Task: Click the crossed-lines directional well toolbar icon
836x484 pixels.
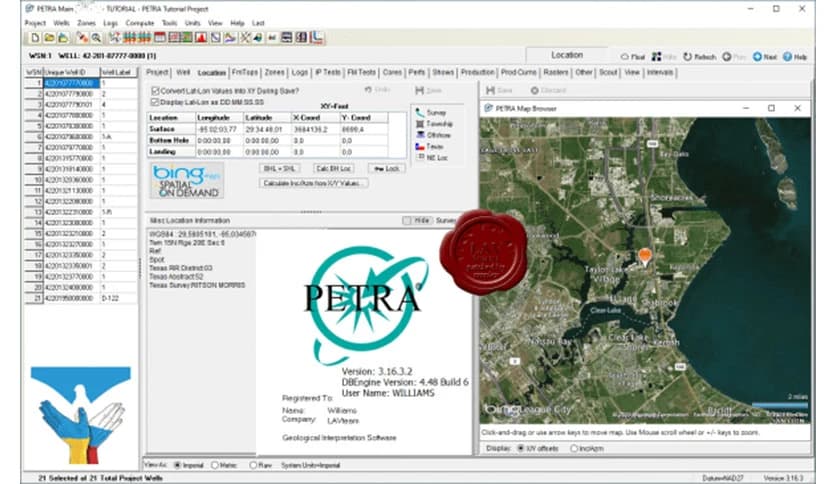Action: pyautogui.click(x=245, y=37)
